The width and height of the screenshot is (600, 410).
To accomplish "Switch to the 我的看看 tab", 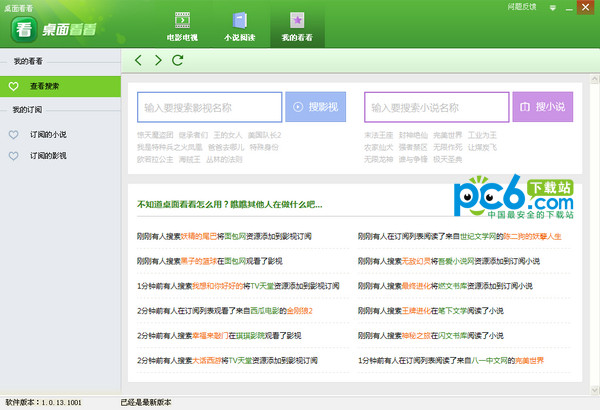I will click(297, 26).
